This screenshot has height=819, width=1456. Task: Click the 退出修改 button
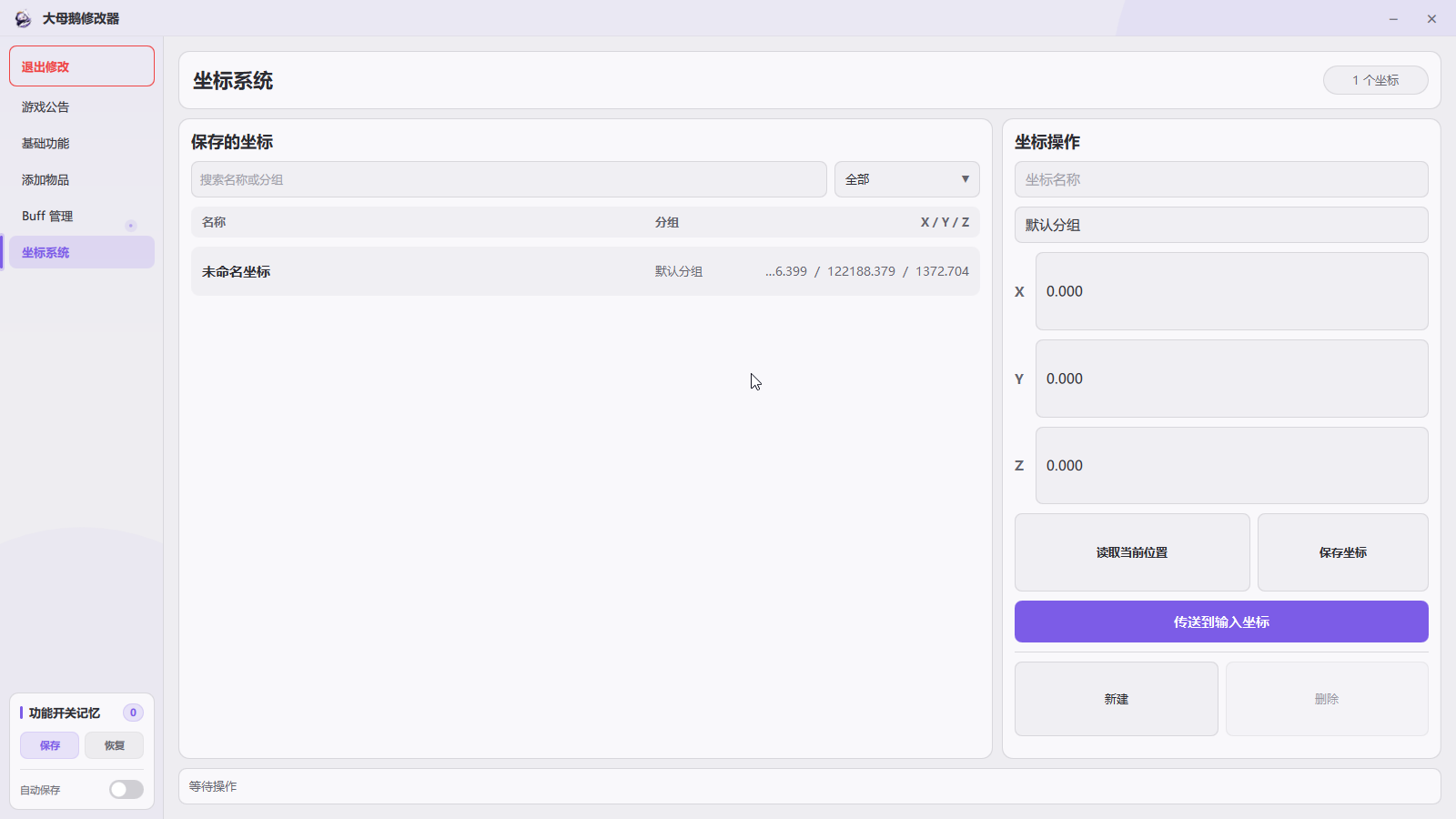[82, 66]
